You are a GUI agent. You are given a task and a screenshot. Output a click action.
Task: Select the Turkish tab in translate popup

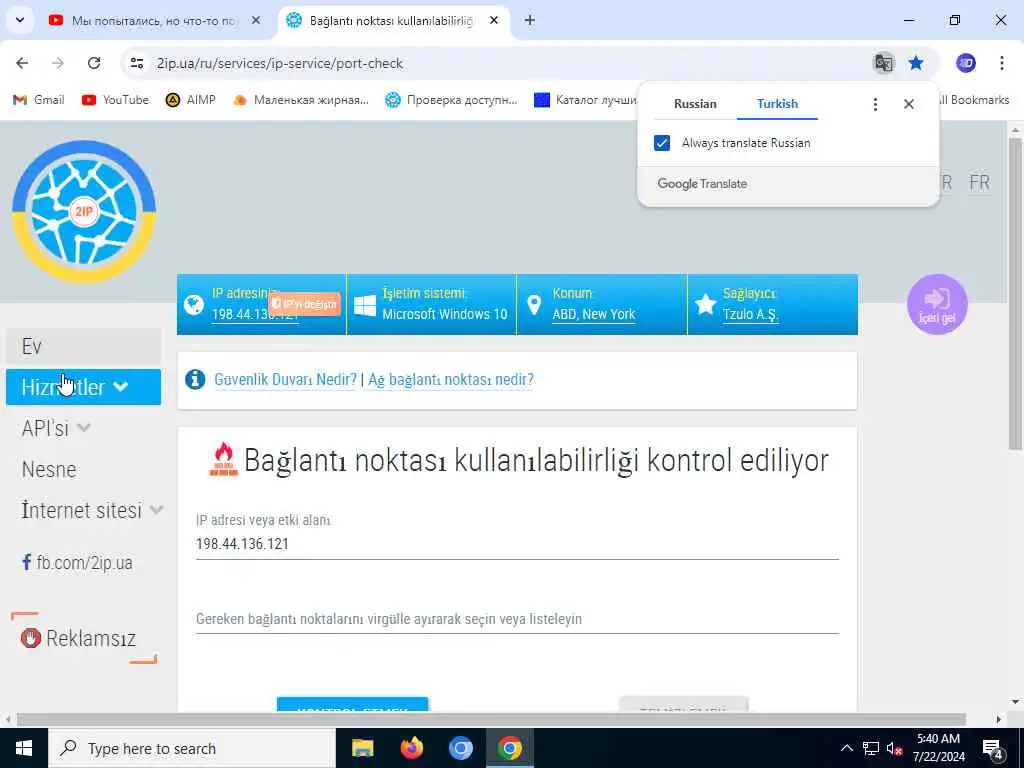[777, 104]
